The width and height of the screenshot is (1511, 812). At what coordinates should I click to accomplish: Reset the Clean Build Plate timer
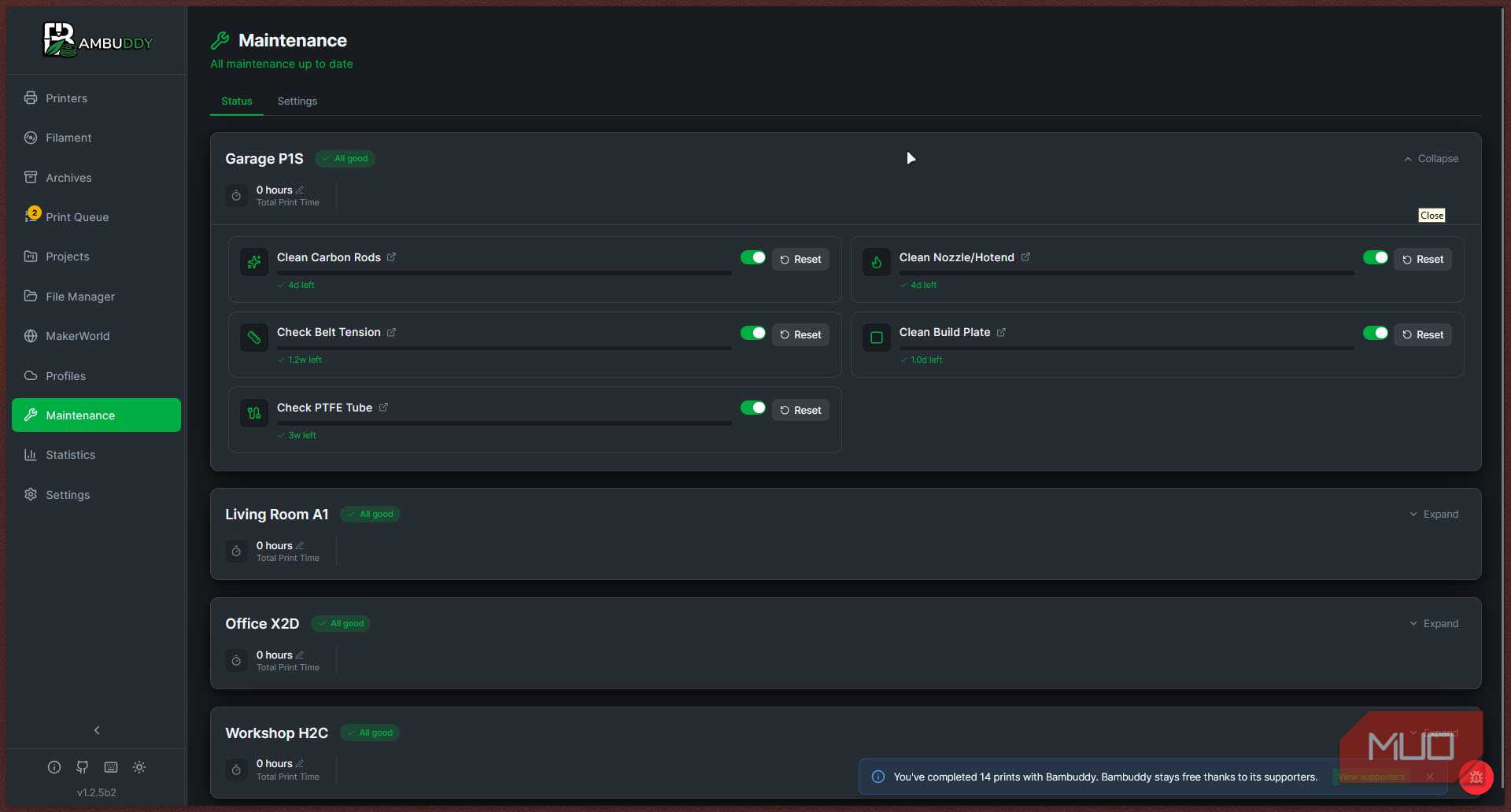[1423, 335]
